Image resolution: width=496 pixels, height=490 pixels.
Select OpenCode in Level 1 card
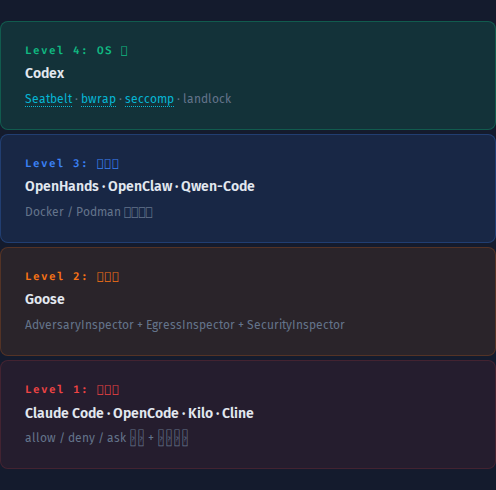(146, 413)
